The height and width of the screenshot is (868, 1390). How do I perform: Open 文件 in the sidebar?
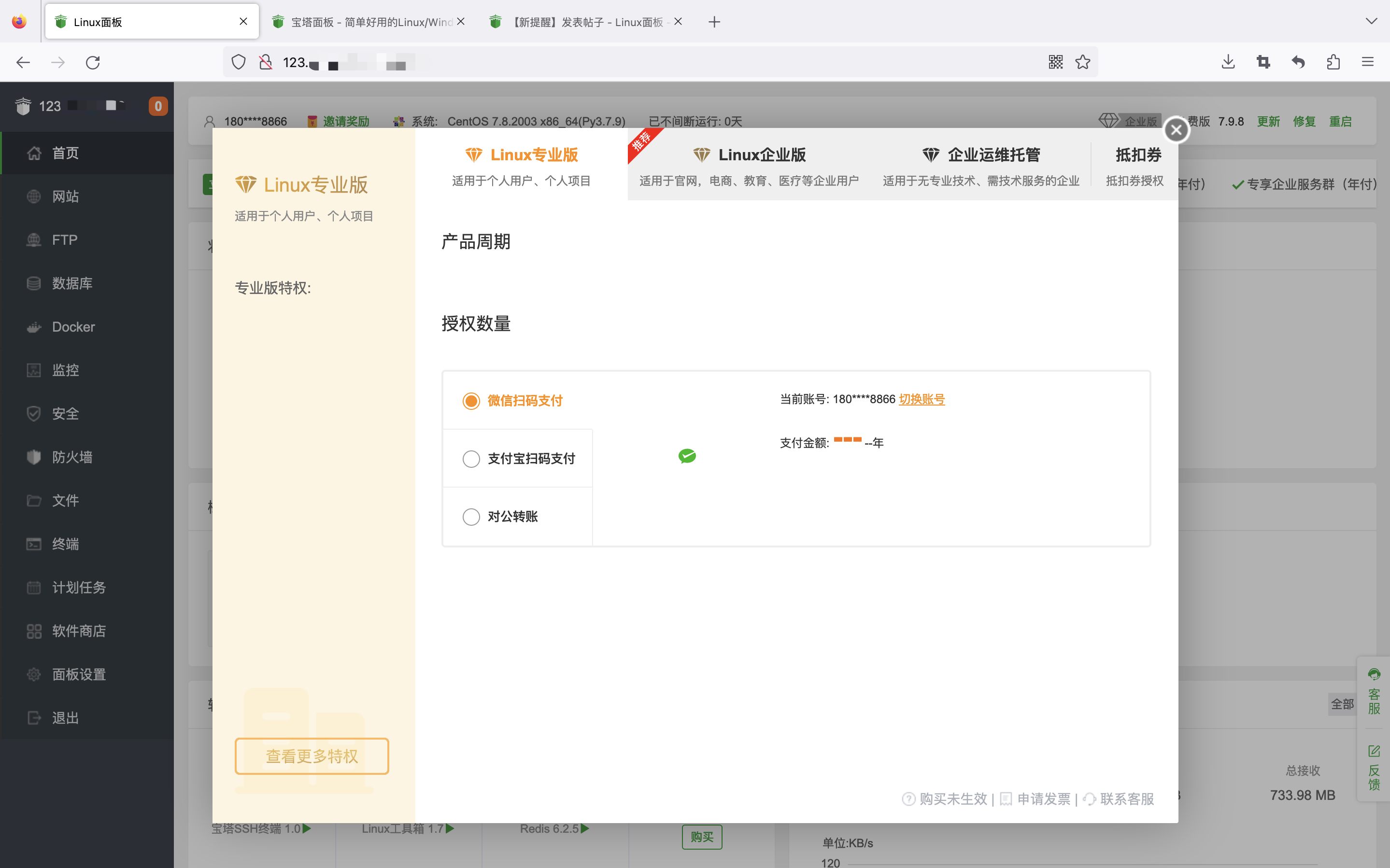pos(87,501)
